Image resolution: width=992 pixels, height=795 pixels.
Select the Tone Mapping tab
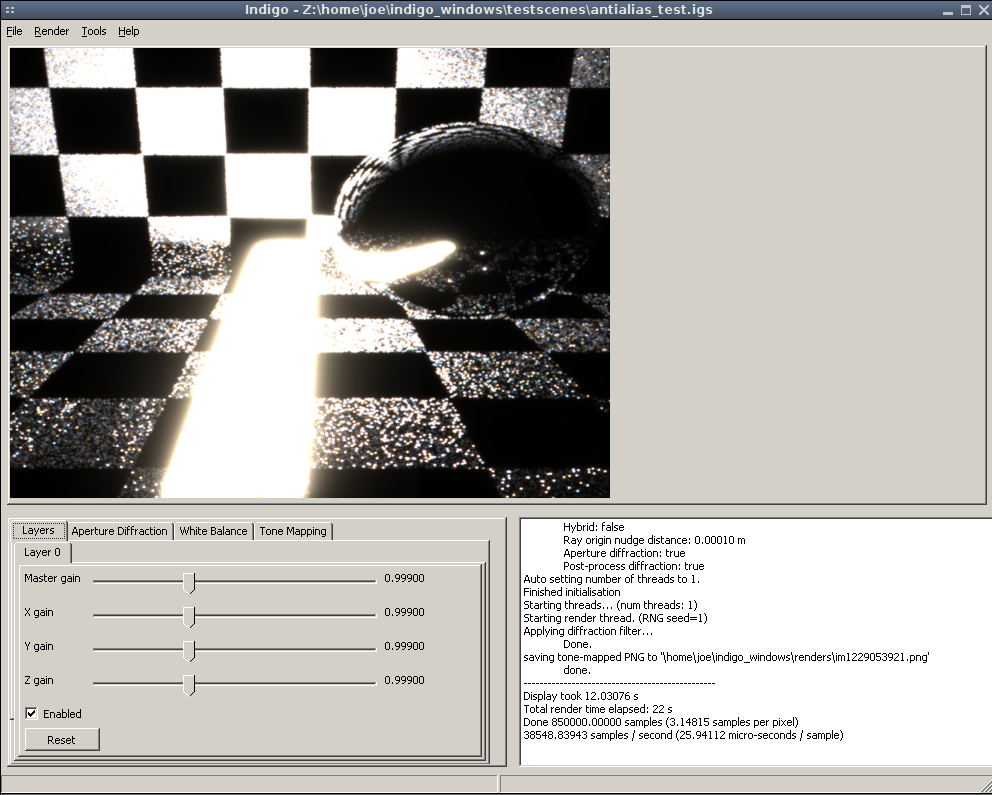pos(293,531)
